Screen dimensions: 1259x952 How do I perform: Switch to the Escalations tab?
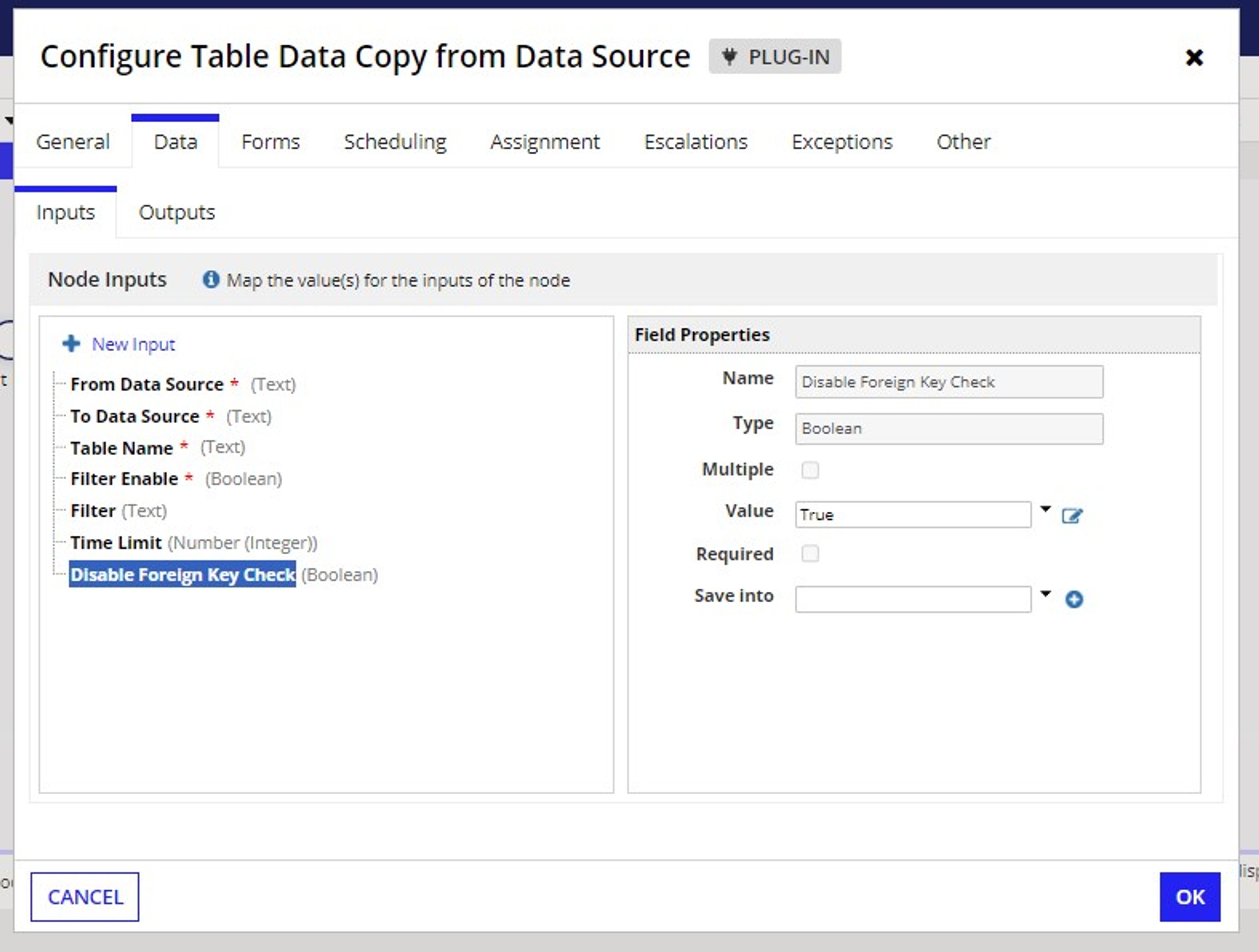[695, 142]
